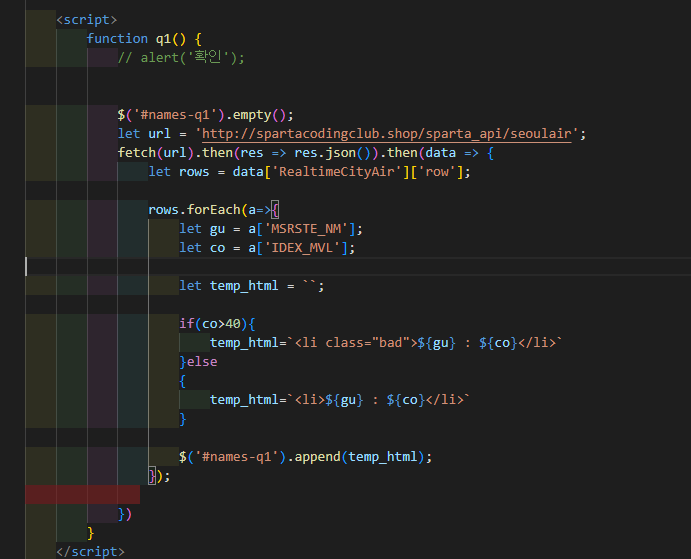Click the closing }); of forEach
This screenshot has width=691, height=559.
tap(159, 476)
